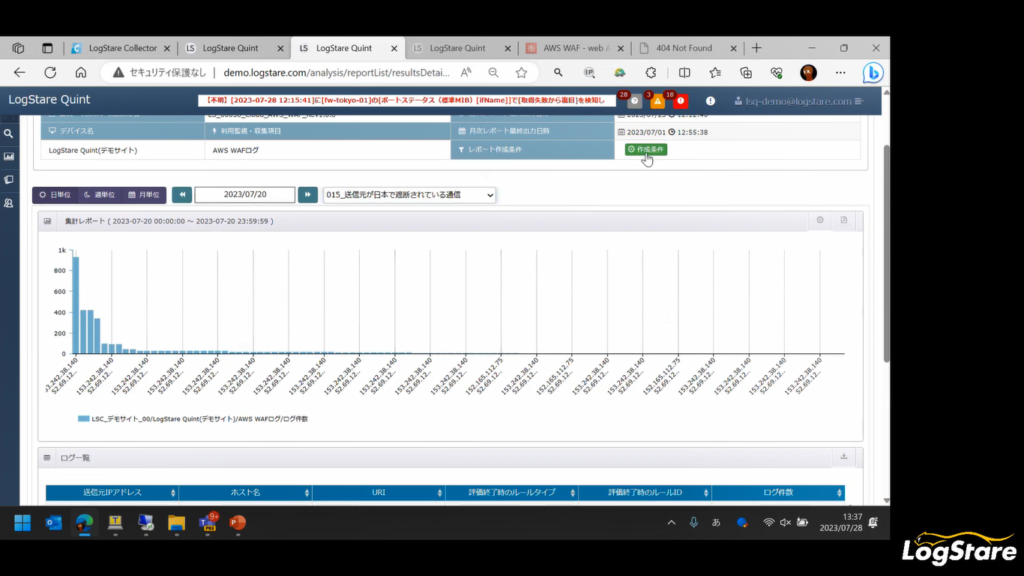This screenshot has height=576, width=1024.
Task: Select the 日単位 daily unit toggle
Action: coord(55,195)
